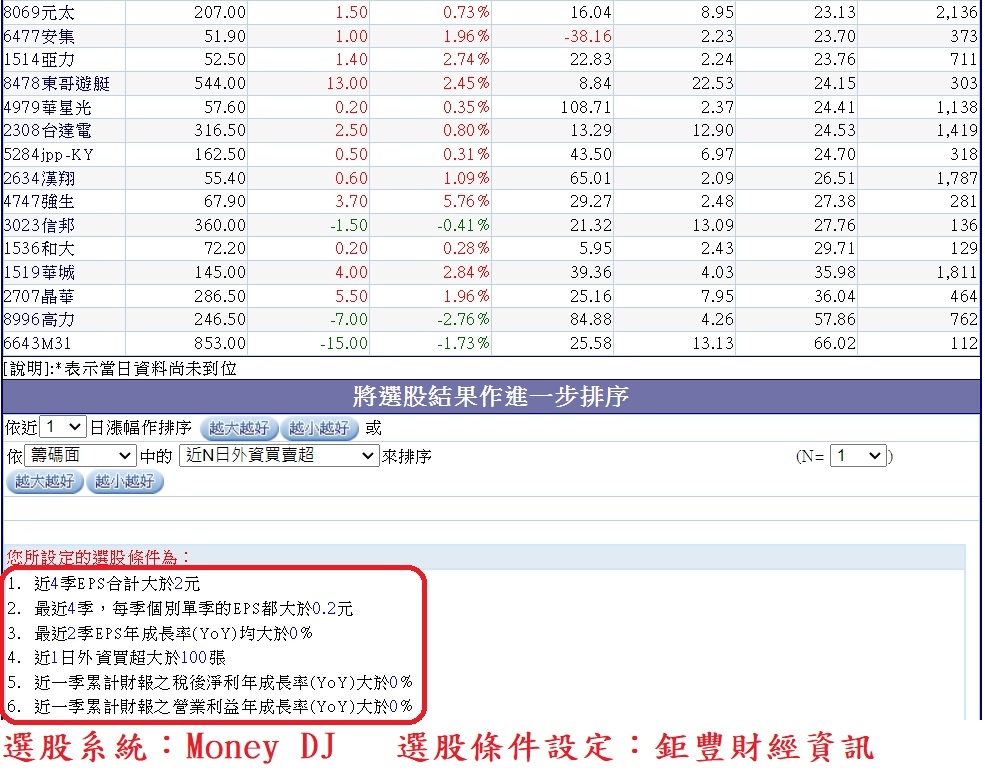This screenshot has height=776, width=985.
Task: Click condition 最近2季EPS年成長率(YoY)均大於0%
Action: click(173, 633)
